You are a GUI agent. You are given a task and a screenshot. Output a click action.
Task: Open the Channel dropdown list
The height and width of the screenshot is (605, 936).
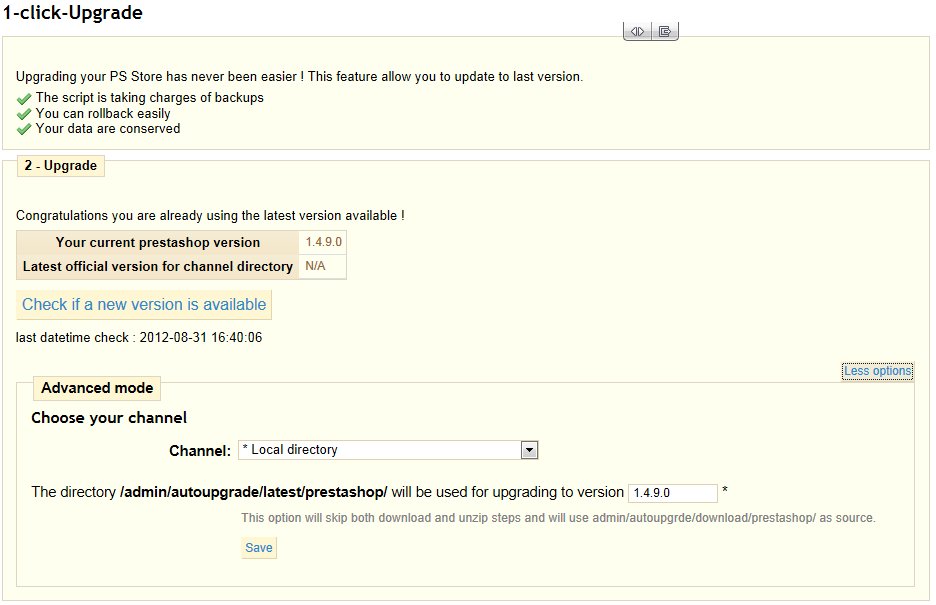click(388, 450)
